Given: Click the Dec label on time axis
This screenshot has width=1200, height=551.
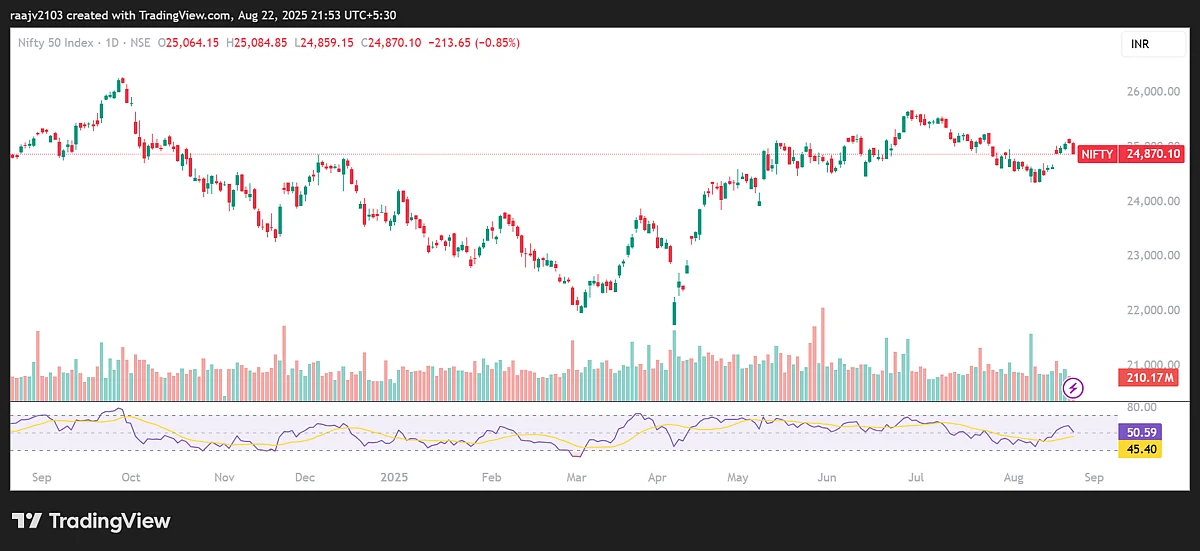Looking at the screenshot, I should click(307, 479).
